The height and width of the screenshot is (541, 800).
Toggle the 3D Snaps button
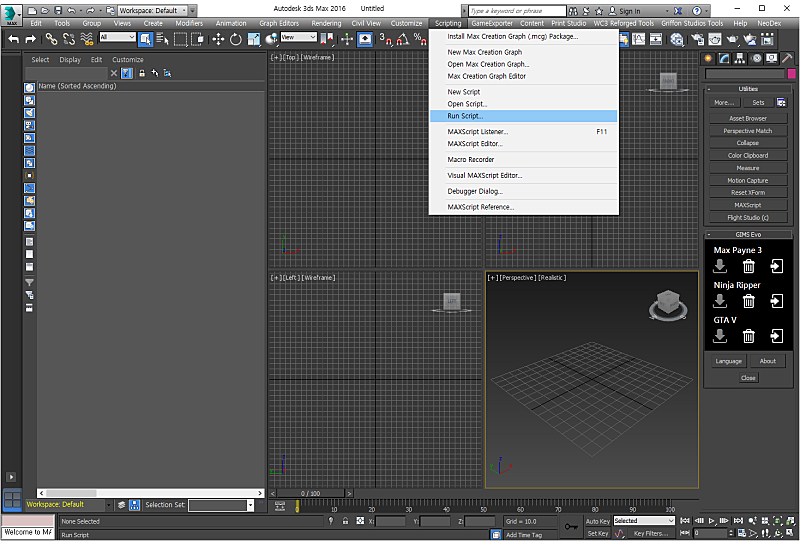click(386, 39)
